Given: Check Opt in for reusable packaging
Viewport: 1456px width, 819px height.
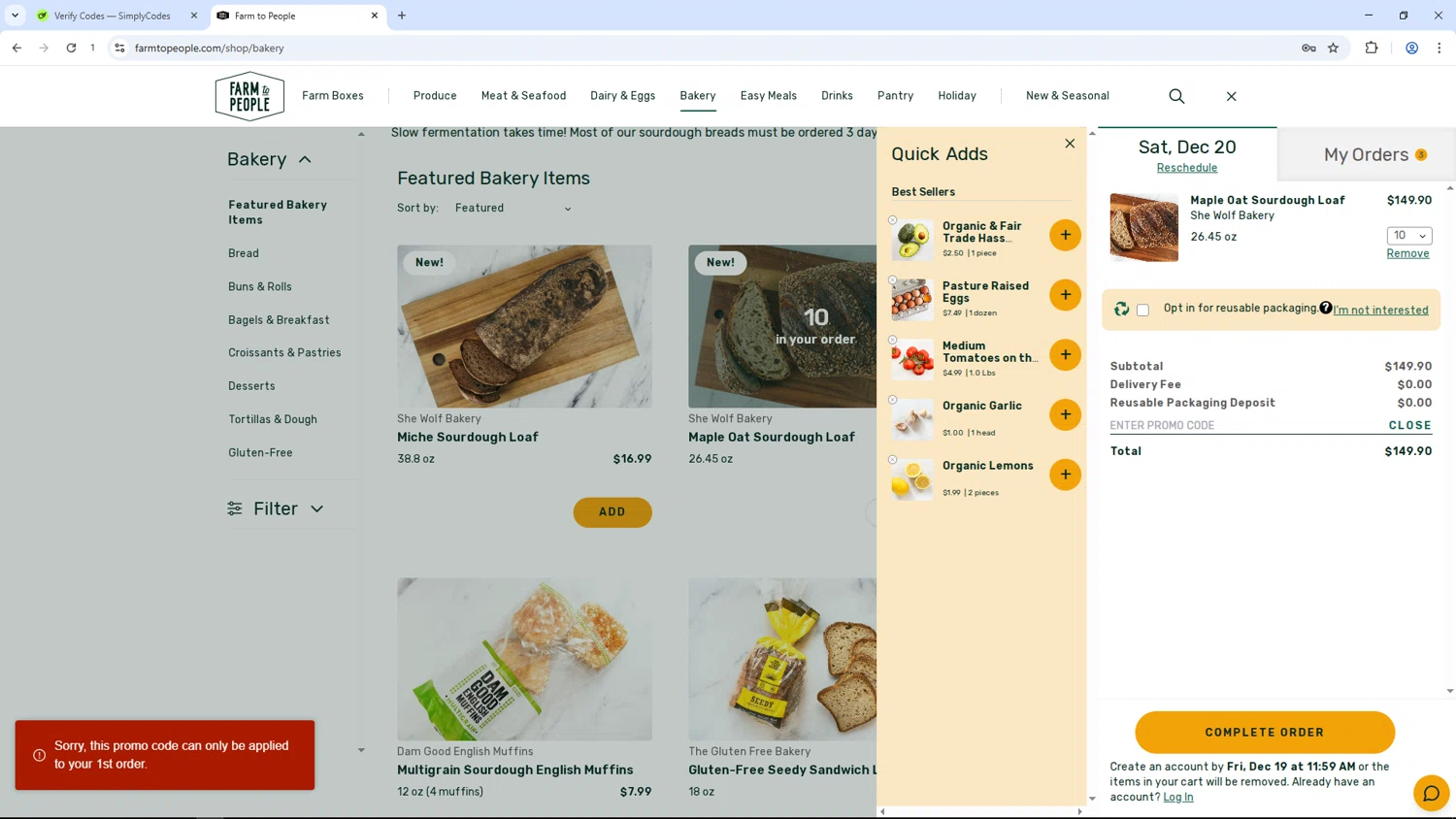Looking at the screenshot, I should point(1142,310).
